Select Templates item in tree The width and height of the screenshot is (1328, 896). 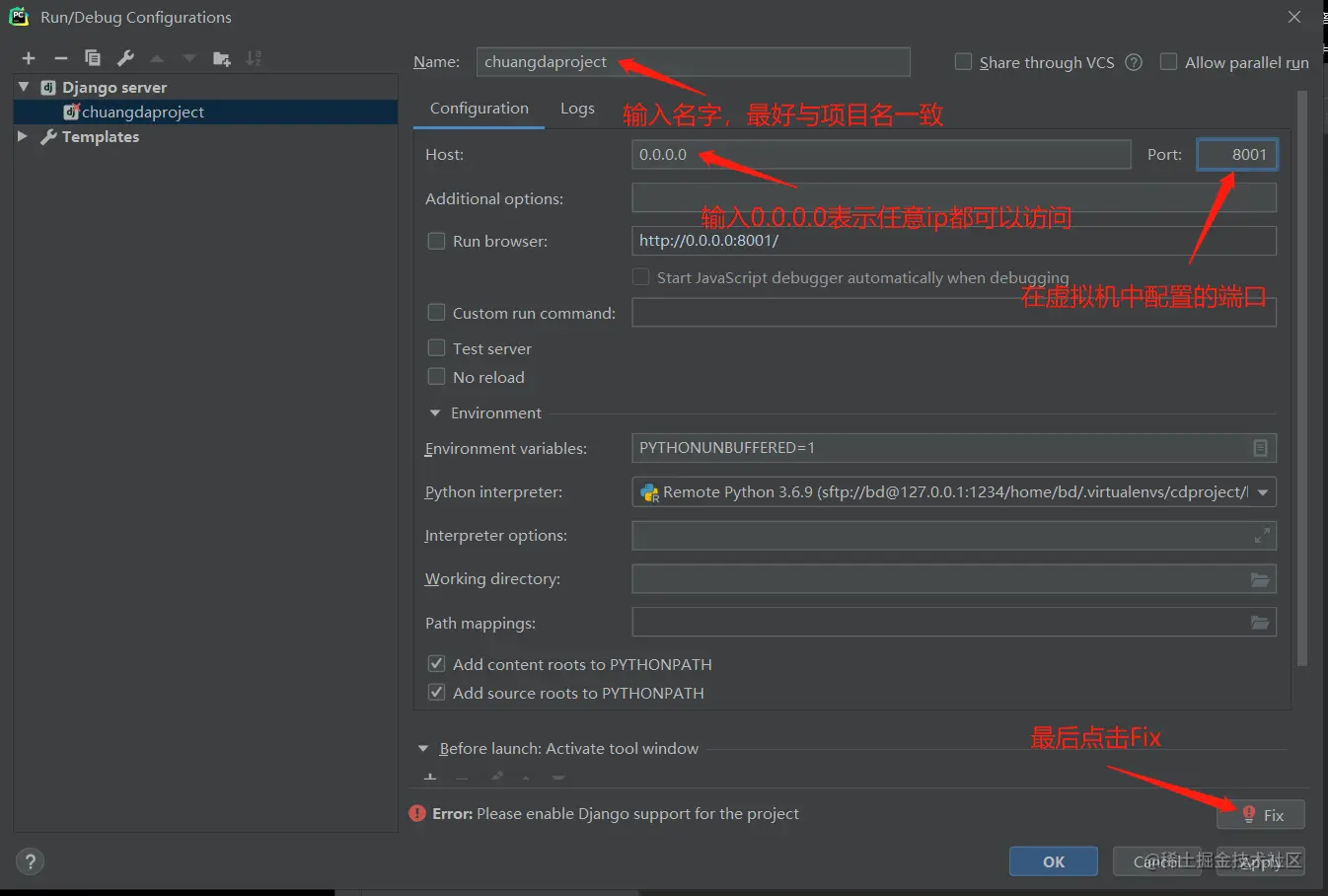coord(101,136)
